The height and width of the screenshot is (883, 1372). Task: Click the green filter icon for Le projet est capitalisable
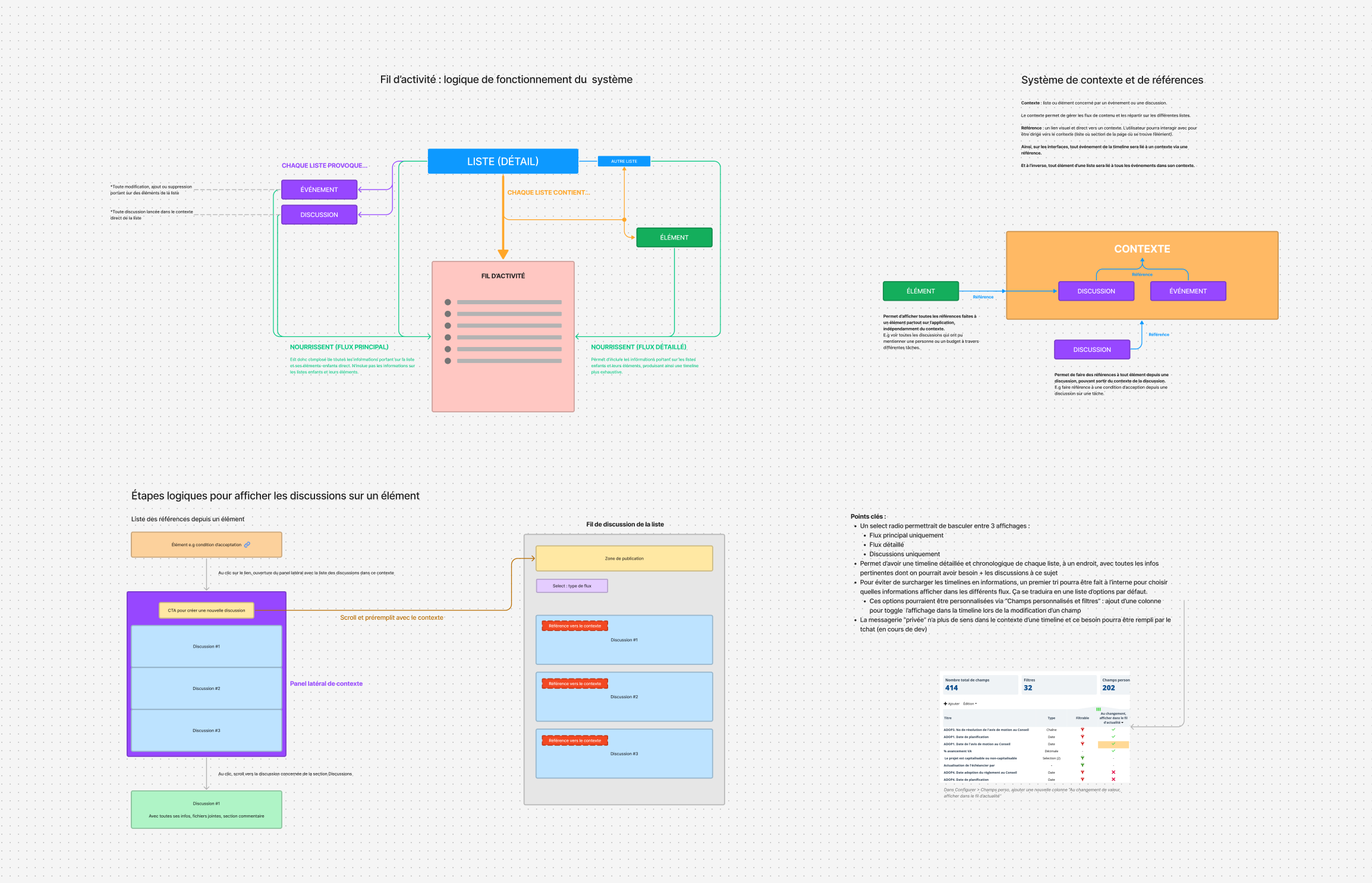[1082, 758]
